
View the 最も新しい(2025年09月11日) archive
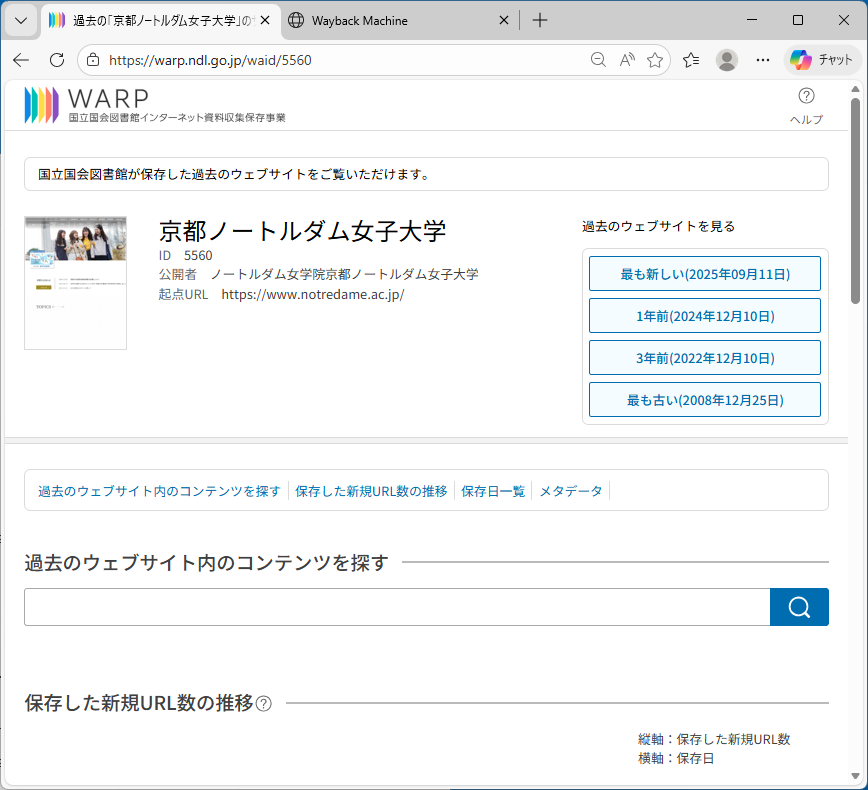coord(705,274)
